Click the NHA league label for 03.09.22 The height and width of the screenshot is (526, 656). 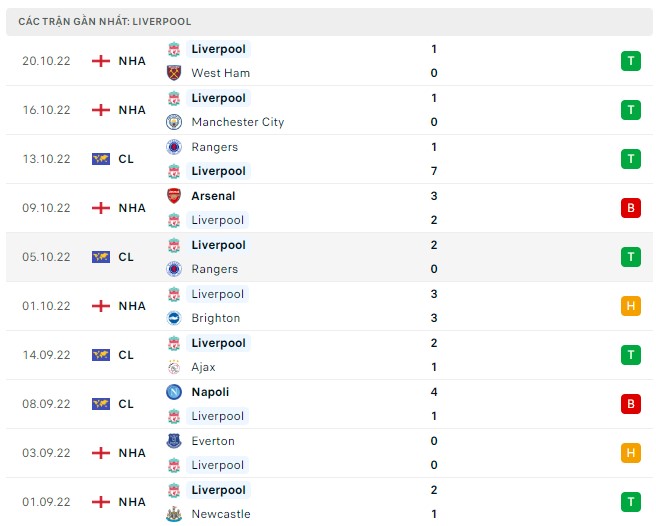(x=132, y=453)
